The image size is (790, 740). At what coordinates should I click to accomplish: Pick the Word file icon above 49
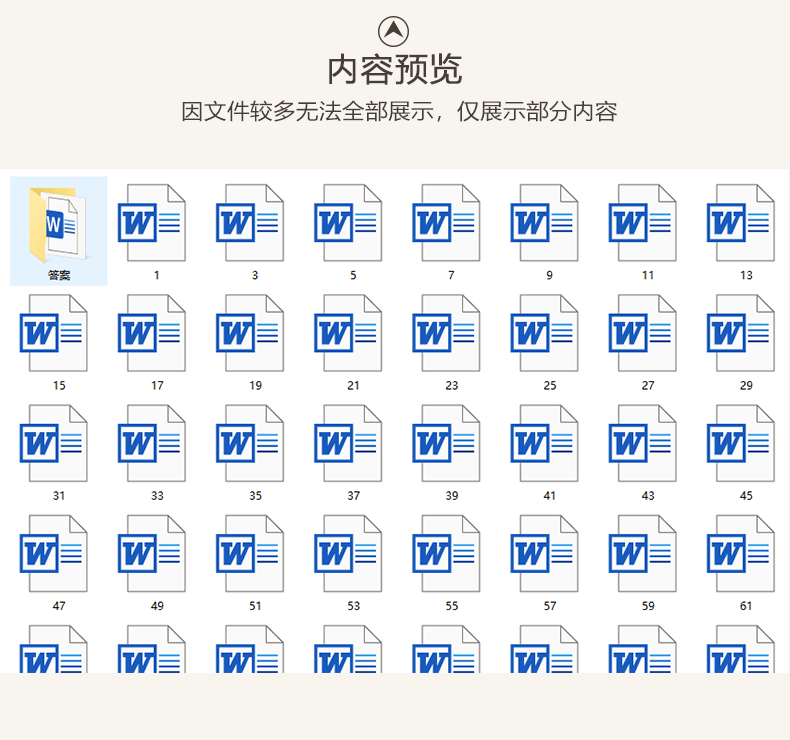[152, 554]
